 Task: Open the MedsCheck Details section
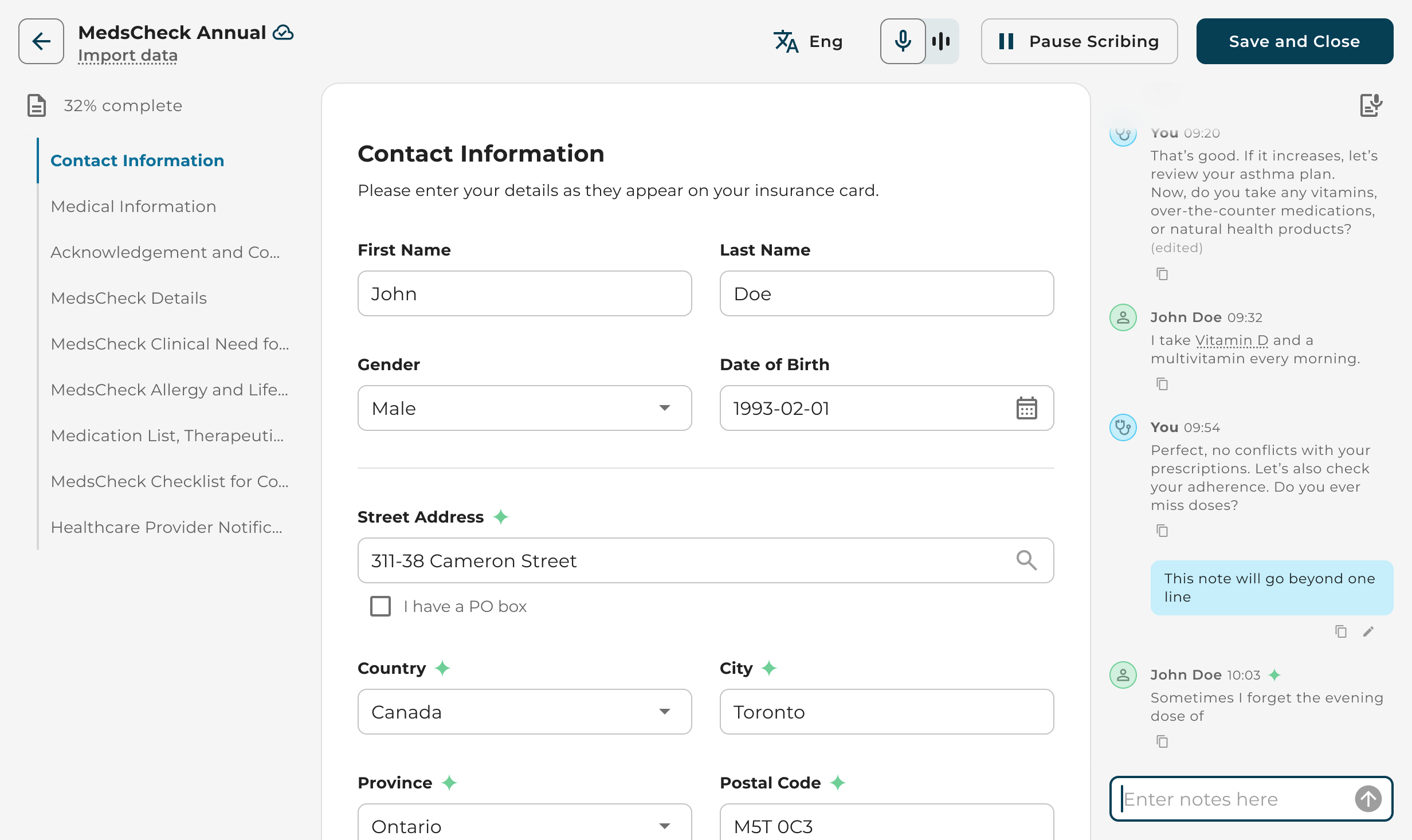129,298
